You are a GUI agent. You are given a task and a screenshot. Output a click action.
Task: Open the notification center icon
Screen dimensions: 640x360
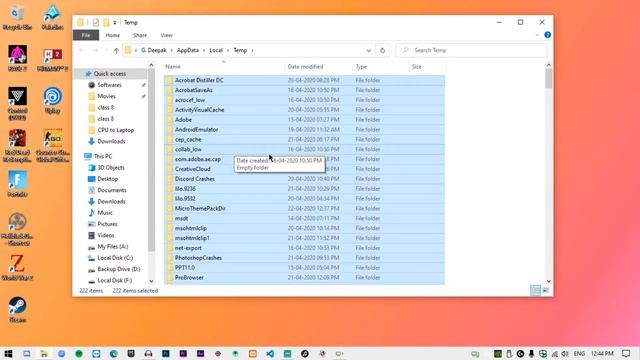627,353
